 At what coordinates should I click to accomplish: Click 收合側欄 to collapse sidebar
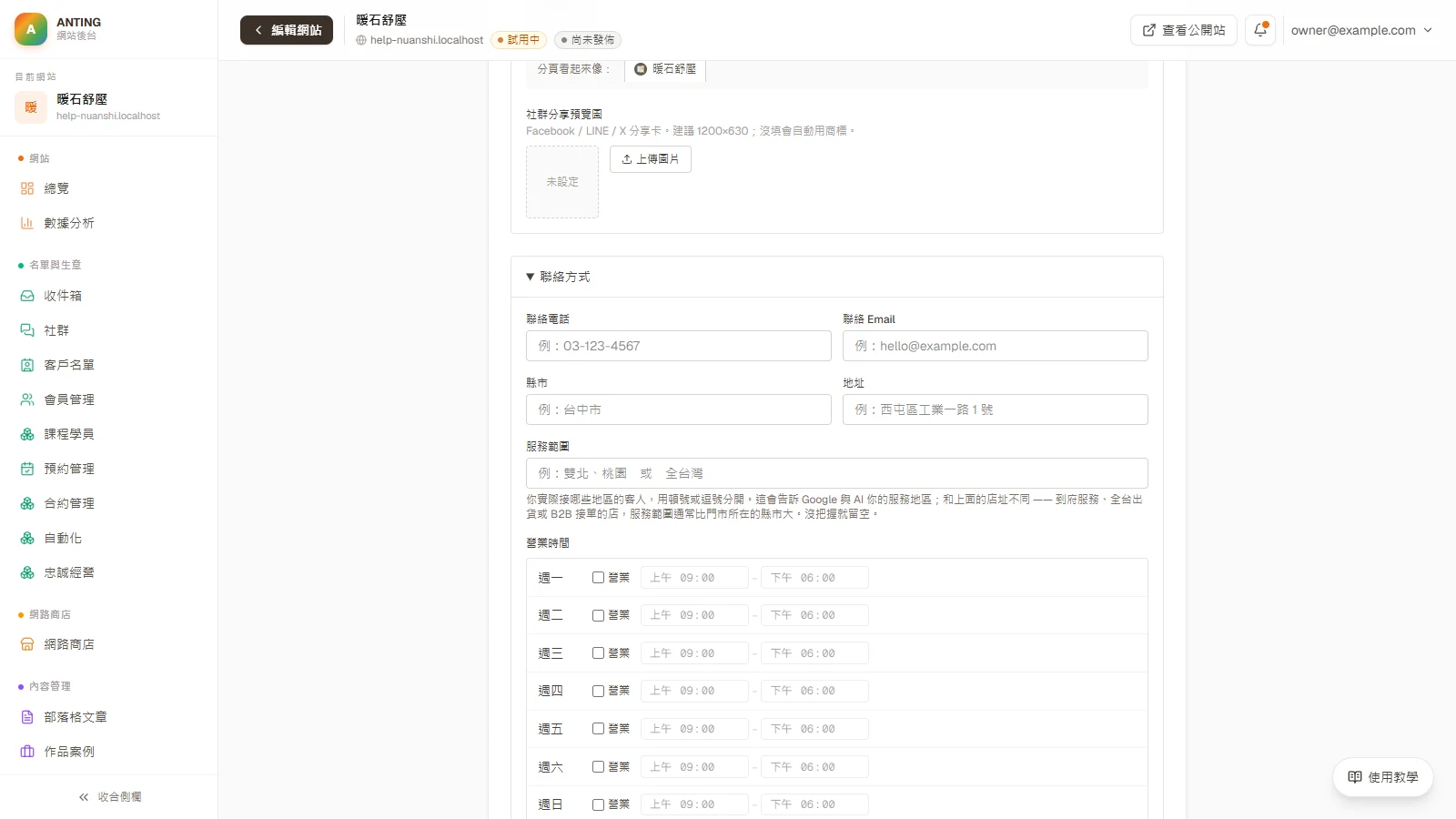tap(109, 797)
